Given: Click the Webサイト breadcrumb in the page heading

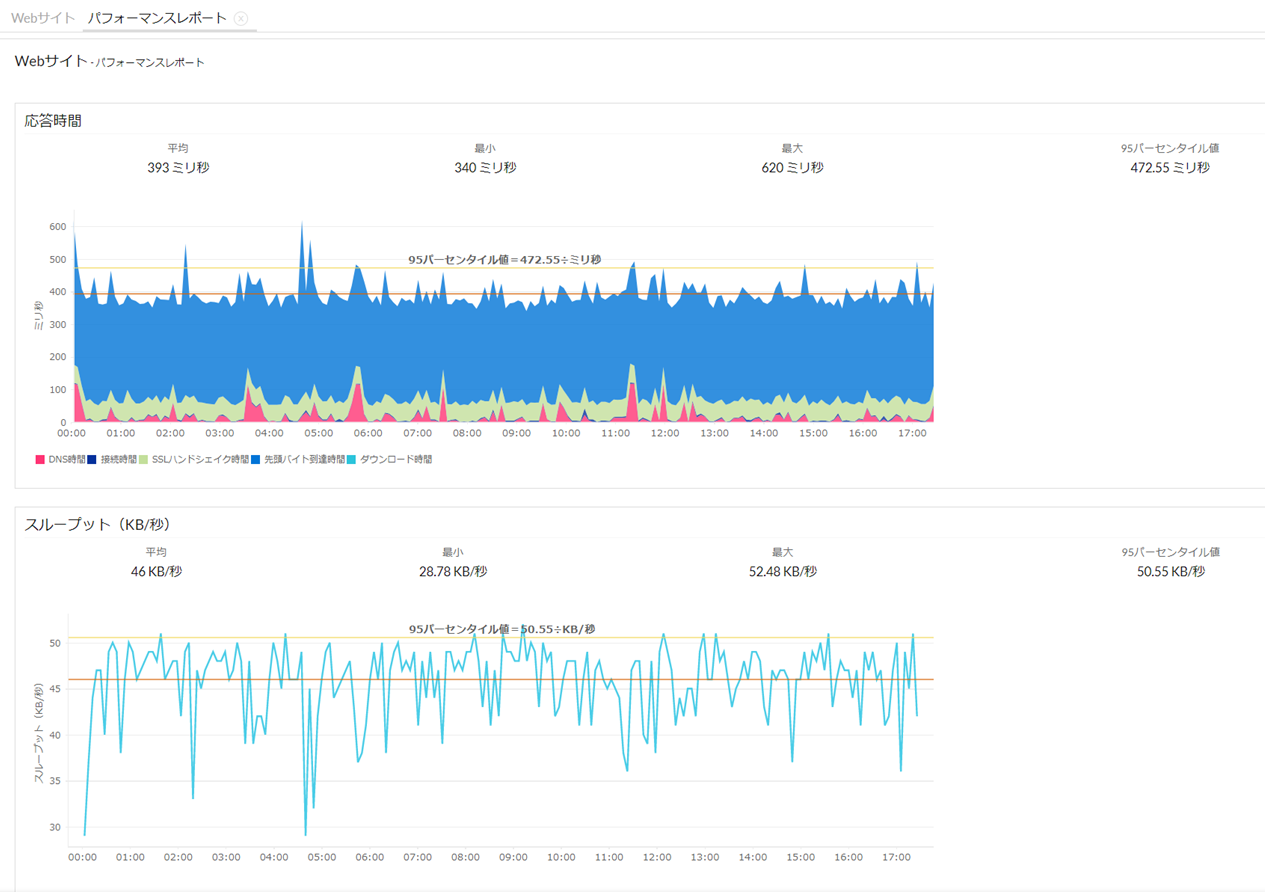Looking at the screenshot, I should (x=51, y=61).
